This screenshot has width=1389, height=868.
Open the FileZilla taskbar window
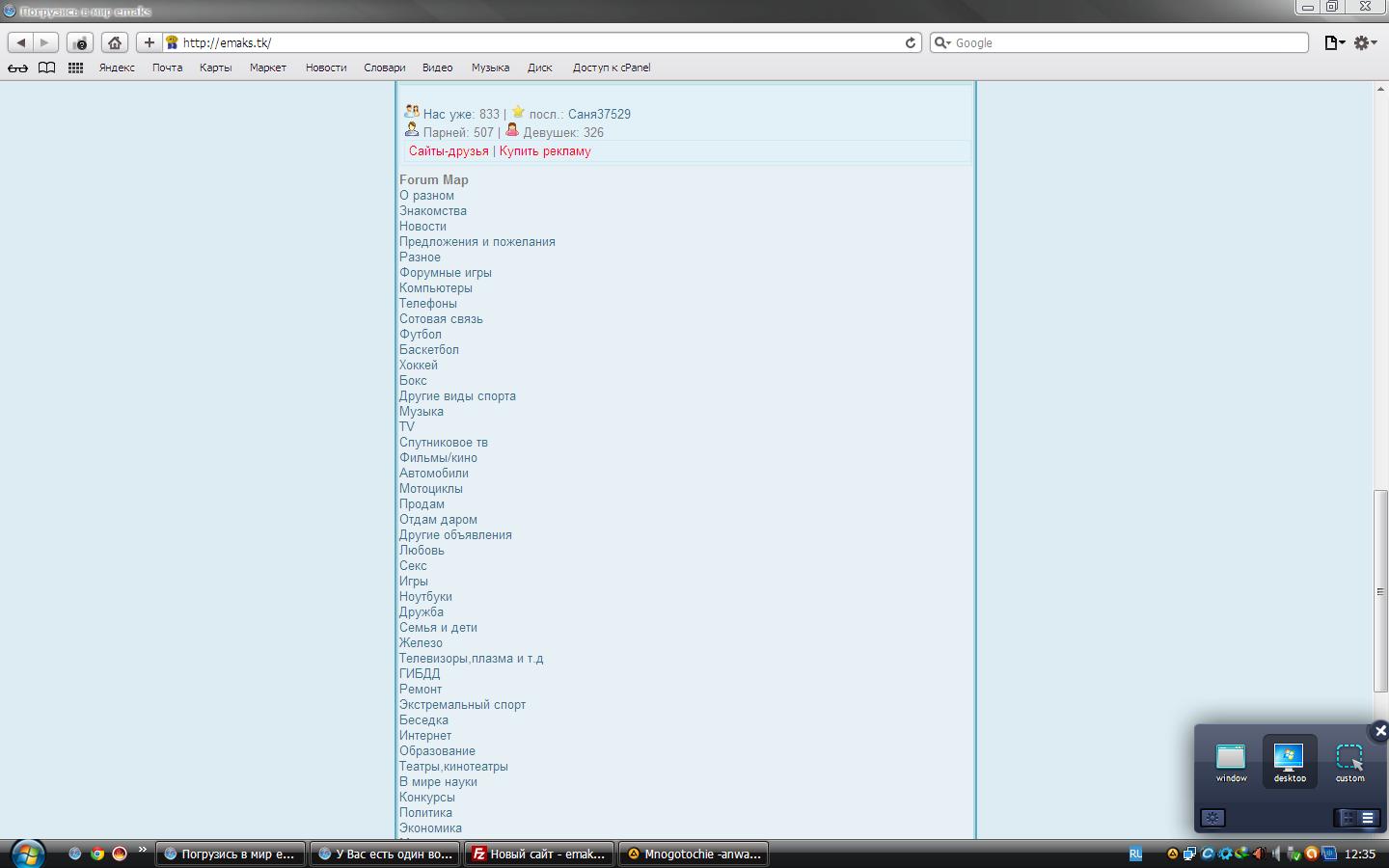coord(538,854)
